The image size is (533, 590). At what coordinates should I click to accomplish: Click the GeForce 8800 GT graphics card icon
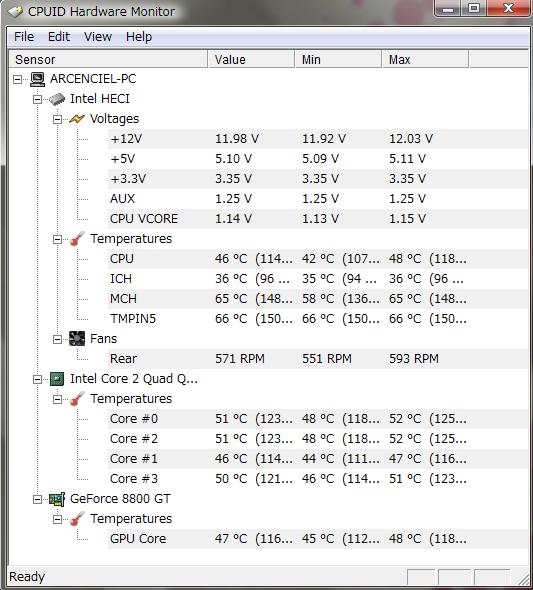(x=57, y=499)
